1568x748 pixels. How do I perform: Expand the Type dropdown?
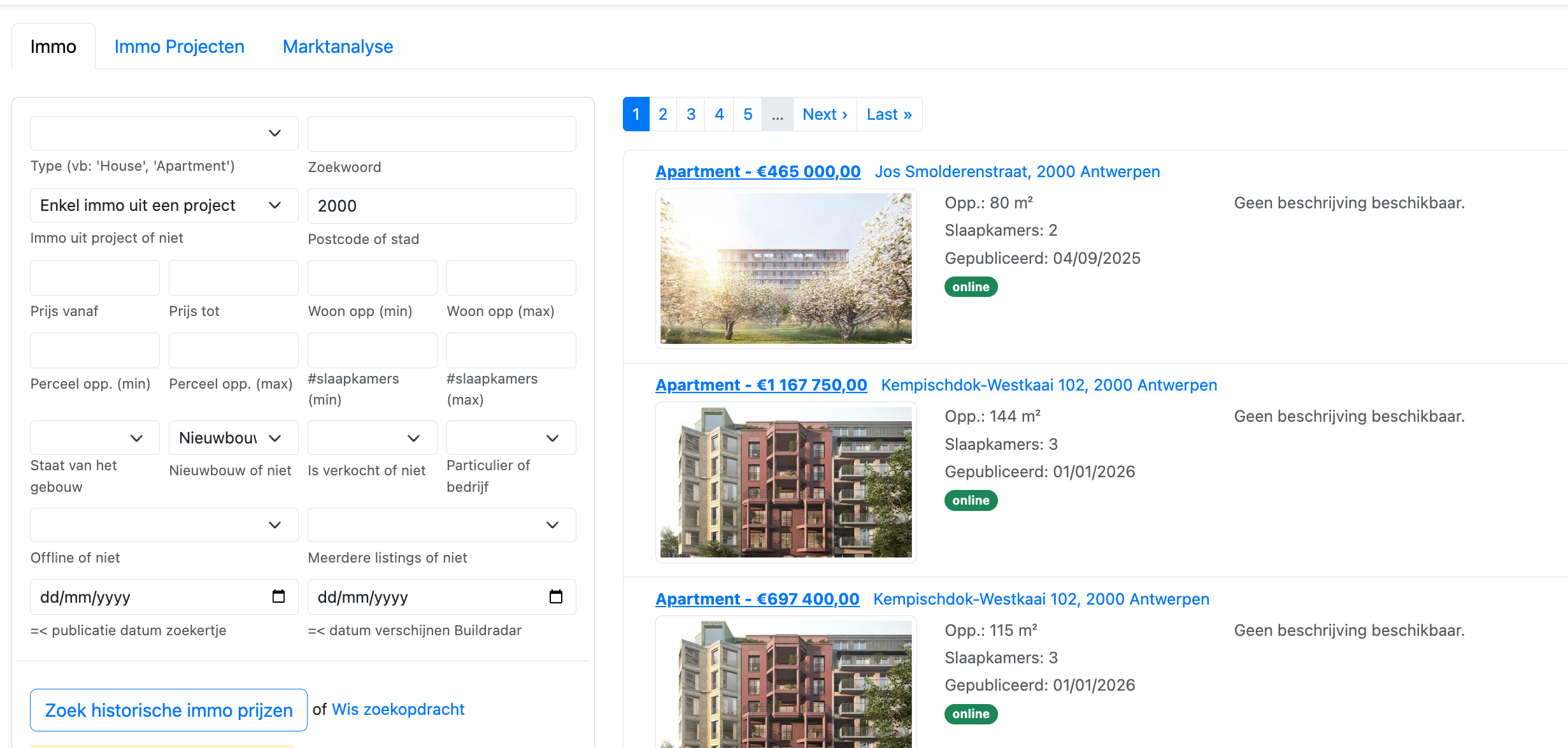coord(164,133)
